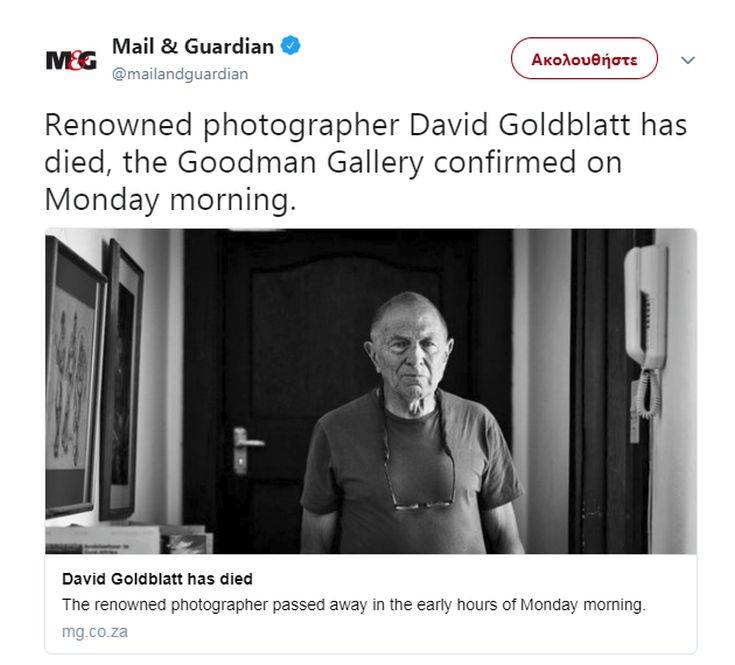Image resolution: width=735 pixels, height=665 pixels.
Task: Visit the @mailandguardian handle
Action: (180, 74)
